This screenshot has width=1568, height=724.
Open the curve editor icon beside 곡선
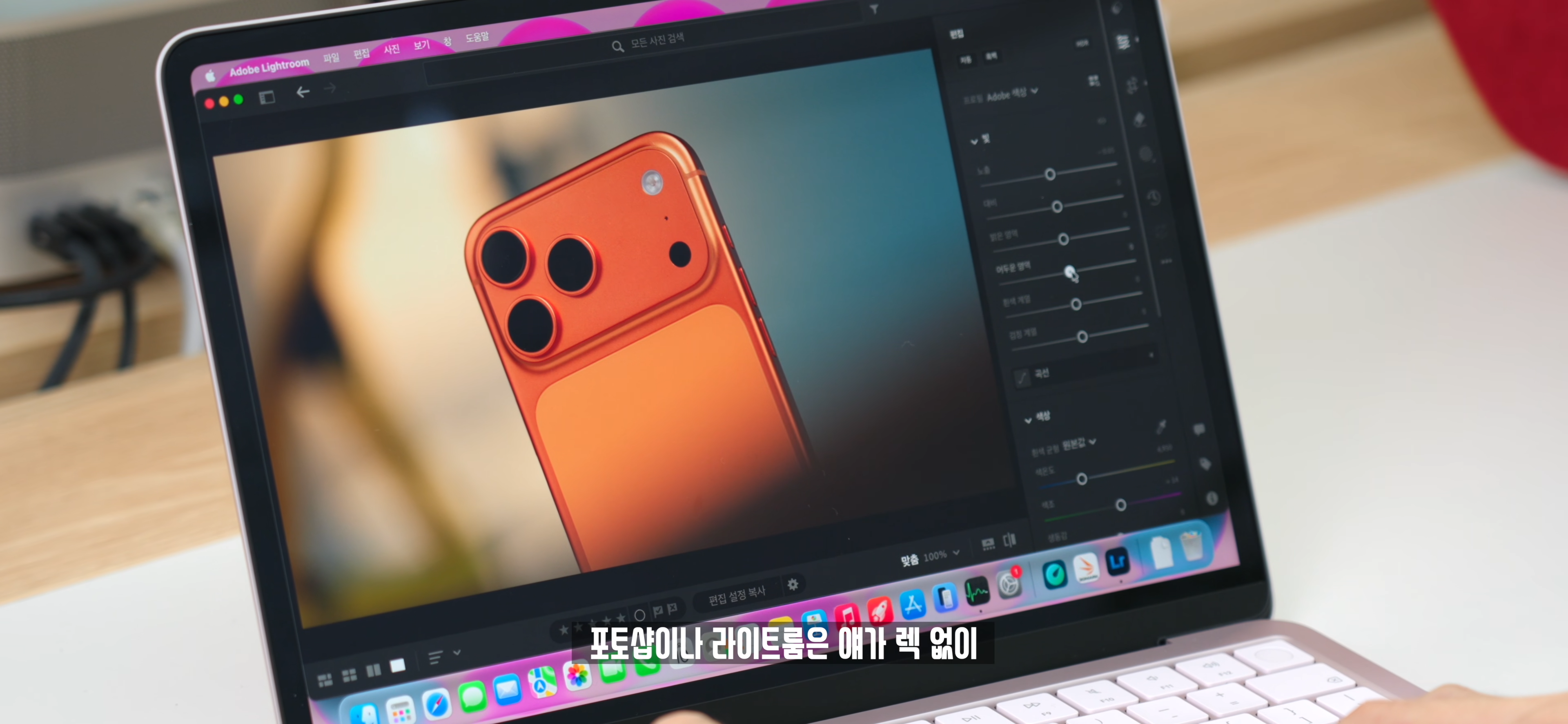pos(1022,378)
